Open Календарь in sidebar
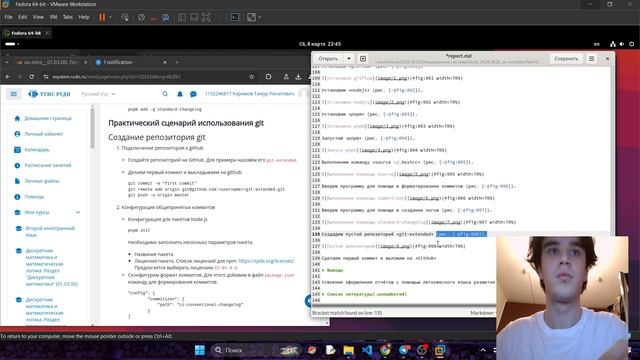Image resolution: width=640 pixels, height=360 pixels. [37, 150]
